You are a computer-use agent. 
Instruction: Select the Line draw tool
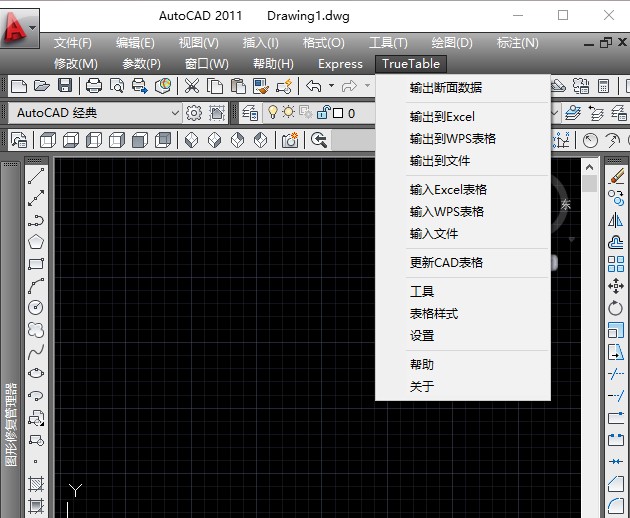coord(36,176)
